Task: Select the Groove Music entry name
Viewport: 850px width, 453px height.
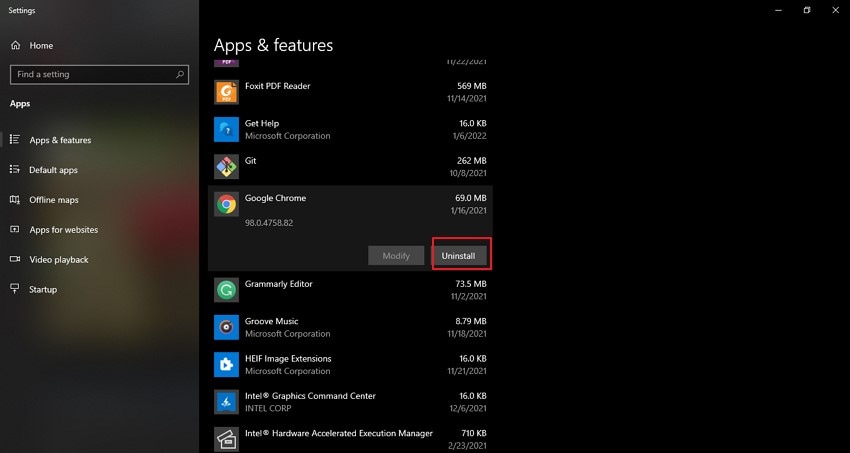Action: point(272,321)
